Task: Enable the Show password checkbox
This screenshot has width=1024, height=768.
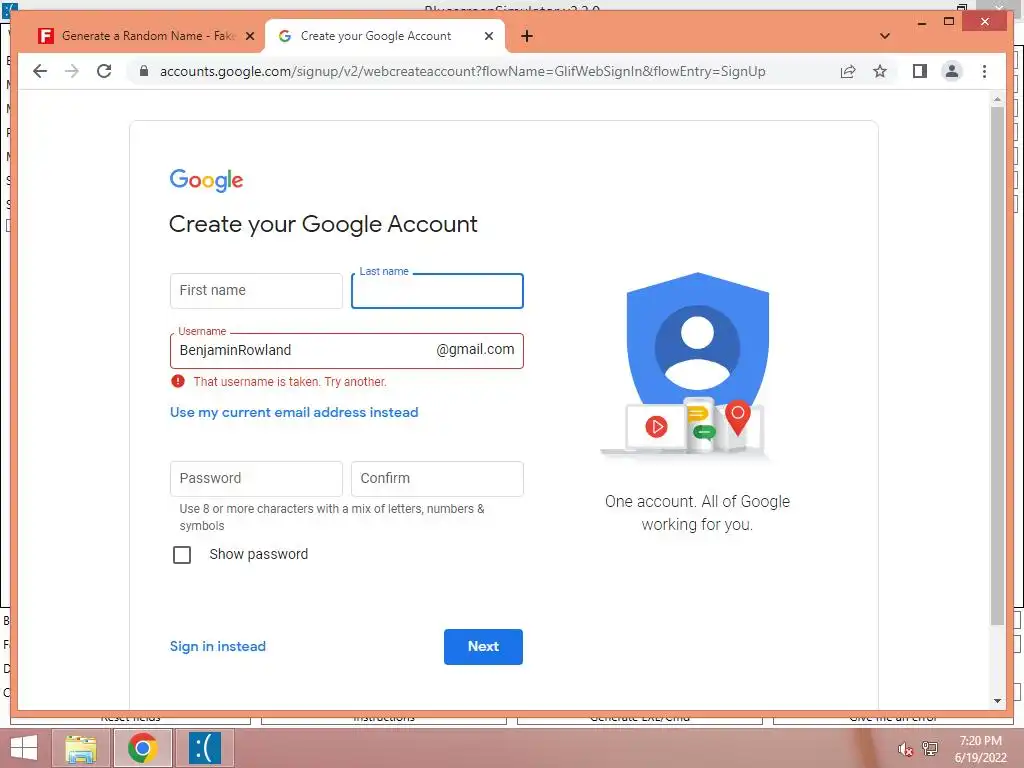Action: [182, 554]
